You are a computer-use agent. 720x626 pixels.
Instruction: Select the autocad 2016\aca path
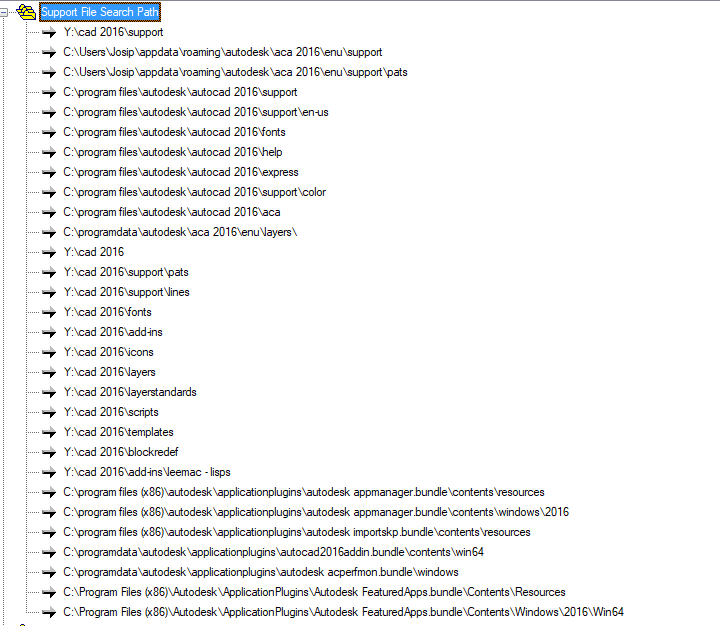coord(172,212)
